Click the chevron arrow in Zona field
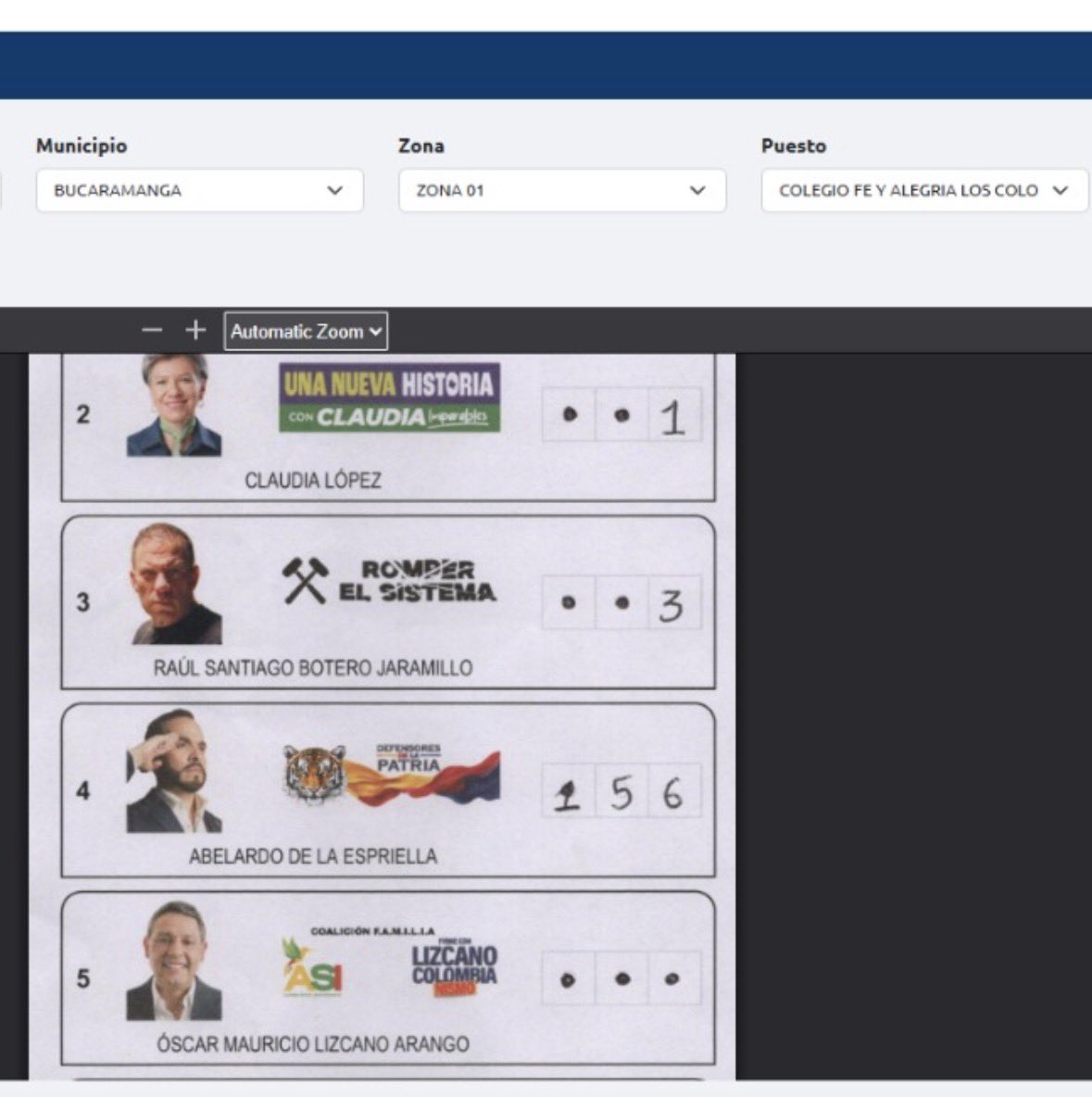This screenshot has width=1092, height=1097. click(x=697, y=190)
